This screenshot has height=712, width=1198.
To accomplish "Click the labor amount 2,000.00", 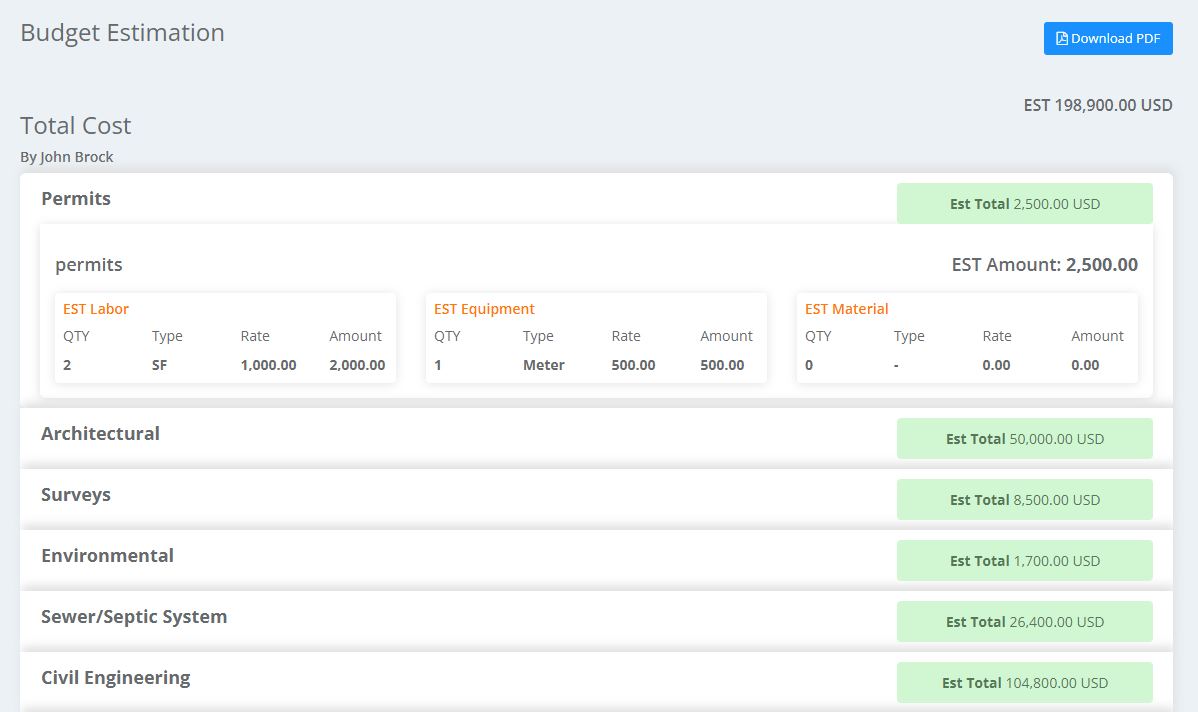I will point(357,365).
